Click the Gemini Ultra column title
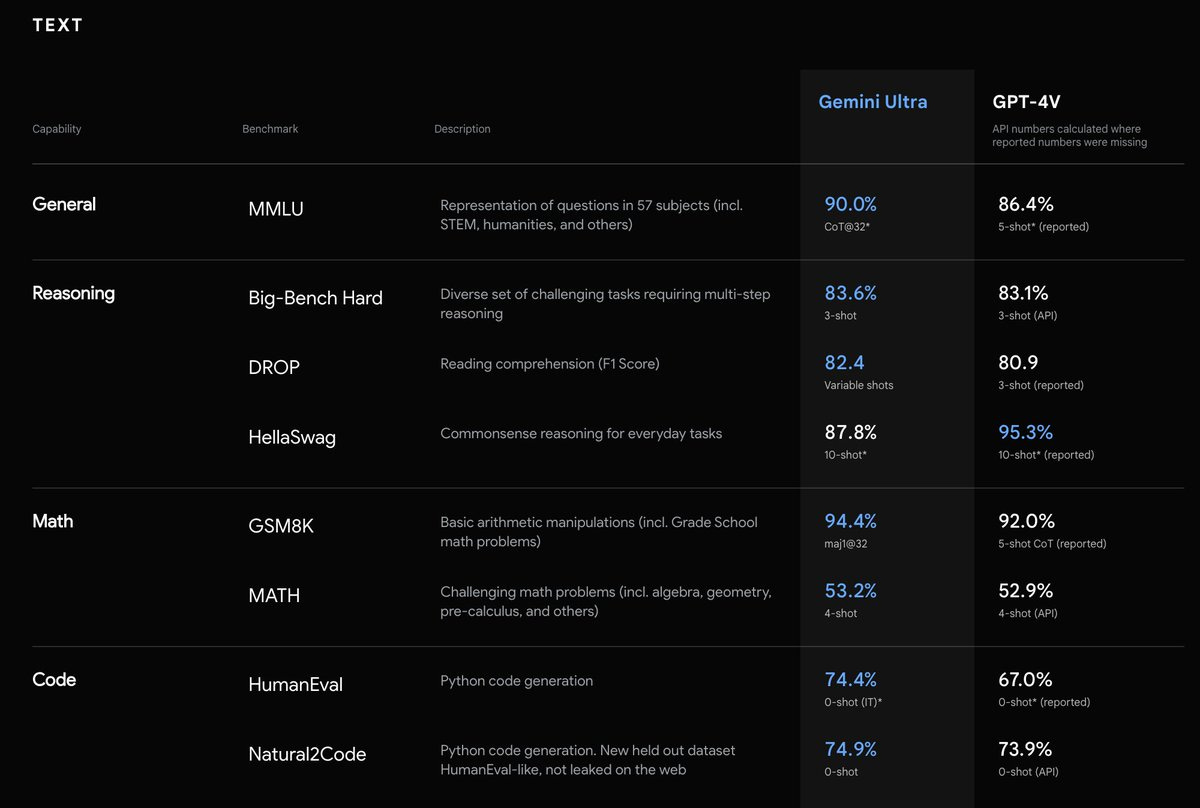Image resolution: width=1200 pixels, height=808 pixels. pyautogui.click(x=873, y=102)
